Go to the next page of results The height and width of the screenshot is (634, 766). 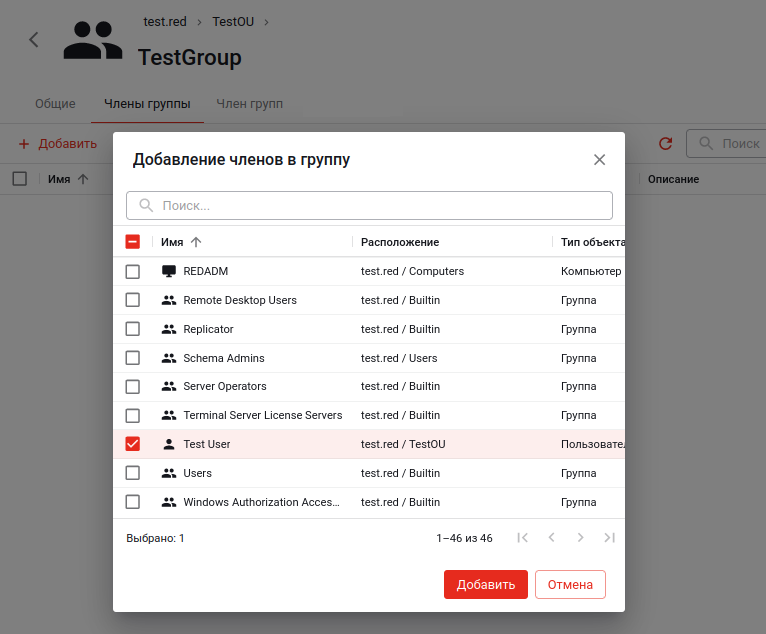(580, 538)
